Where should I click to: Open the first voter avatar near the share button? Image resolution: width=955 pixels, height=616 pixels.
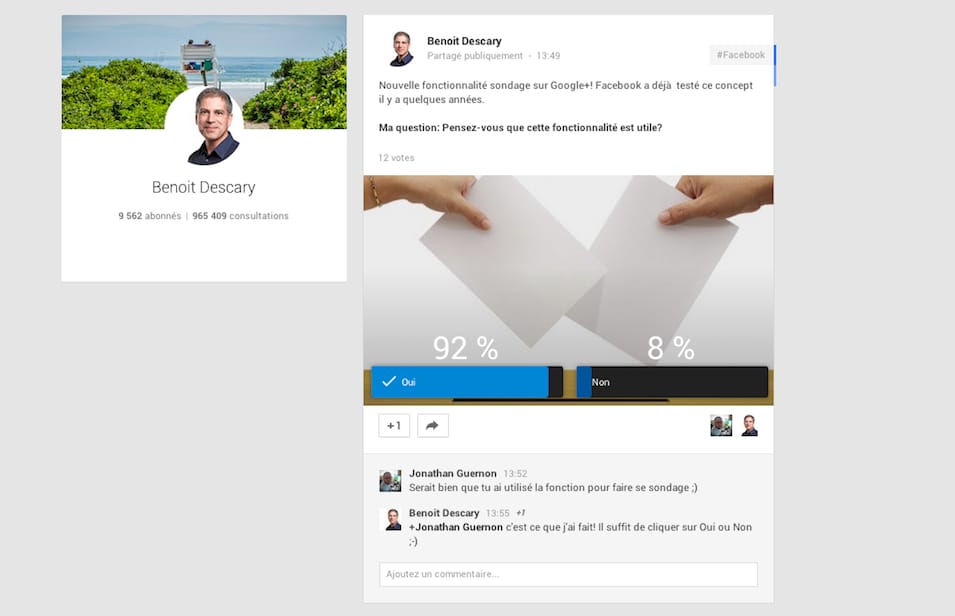tap(719, 425)
